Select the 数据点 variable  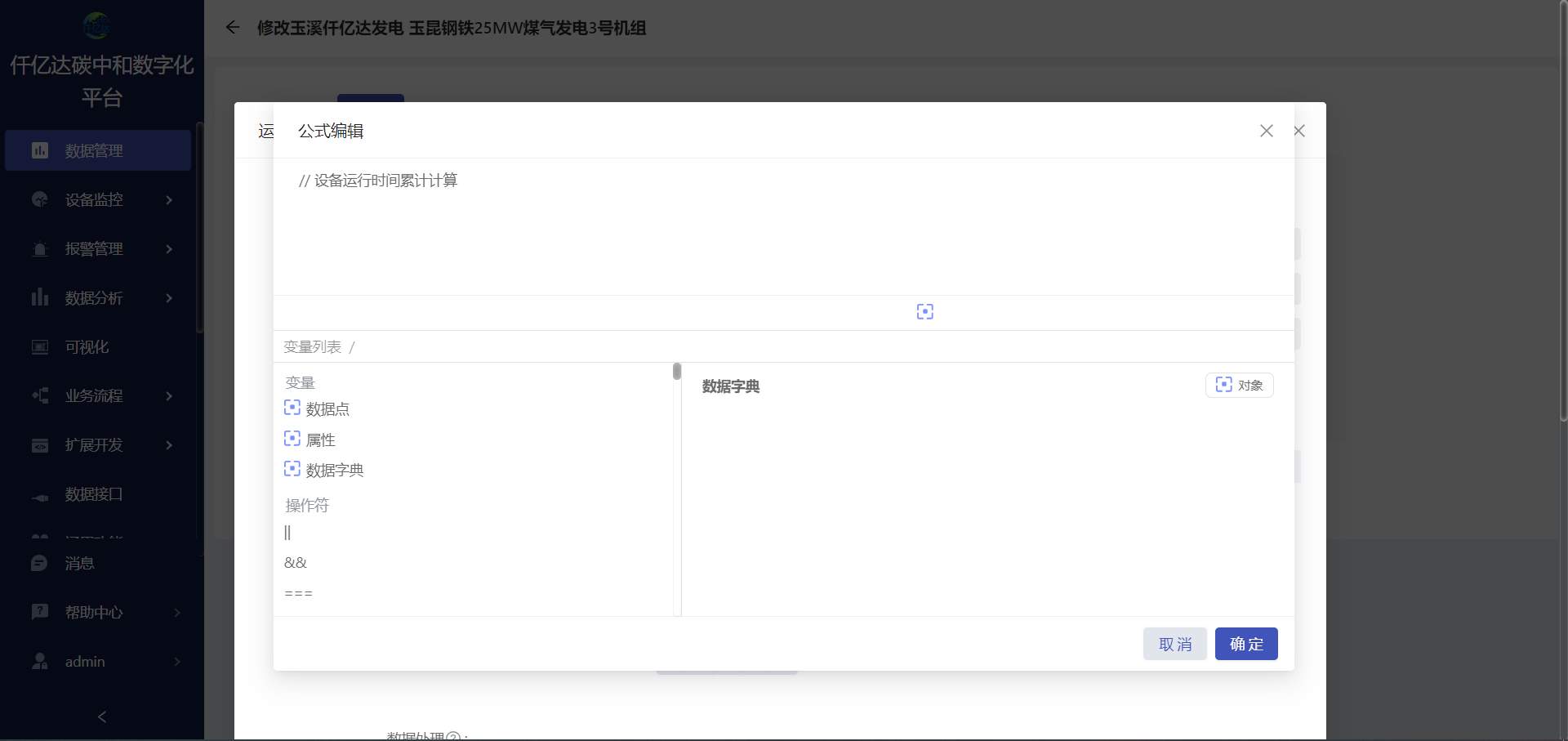point(327,408)
